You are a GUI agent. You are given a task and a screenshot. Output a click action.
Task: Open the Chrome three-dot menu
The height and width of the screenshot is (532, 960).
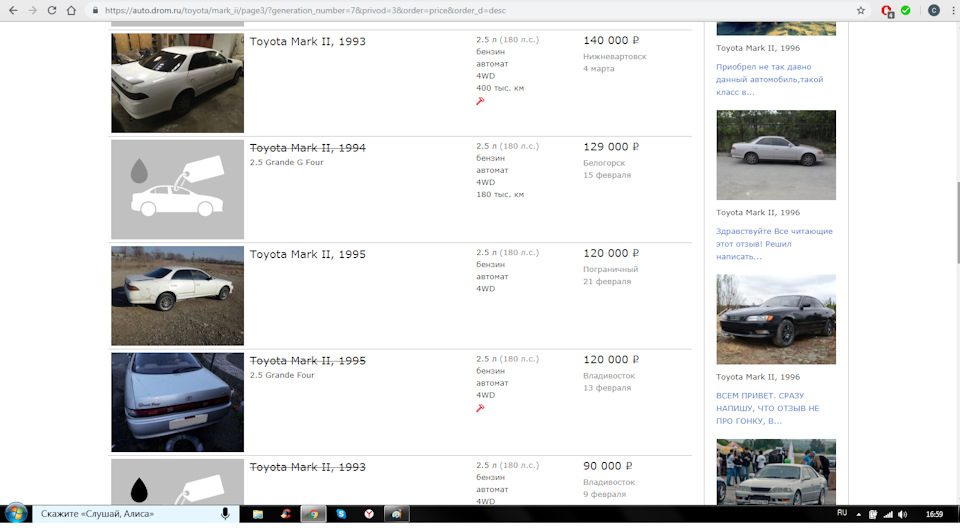[953, 10]
